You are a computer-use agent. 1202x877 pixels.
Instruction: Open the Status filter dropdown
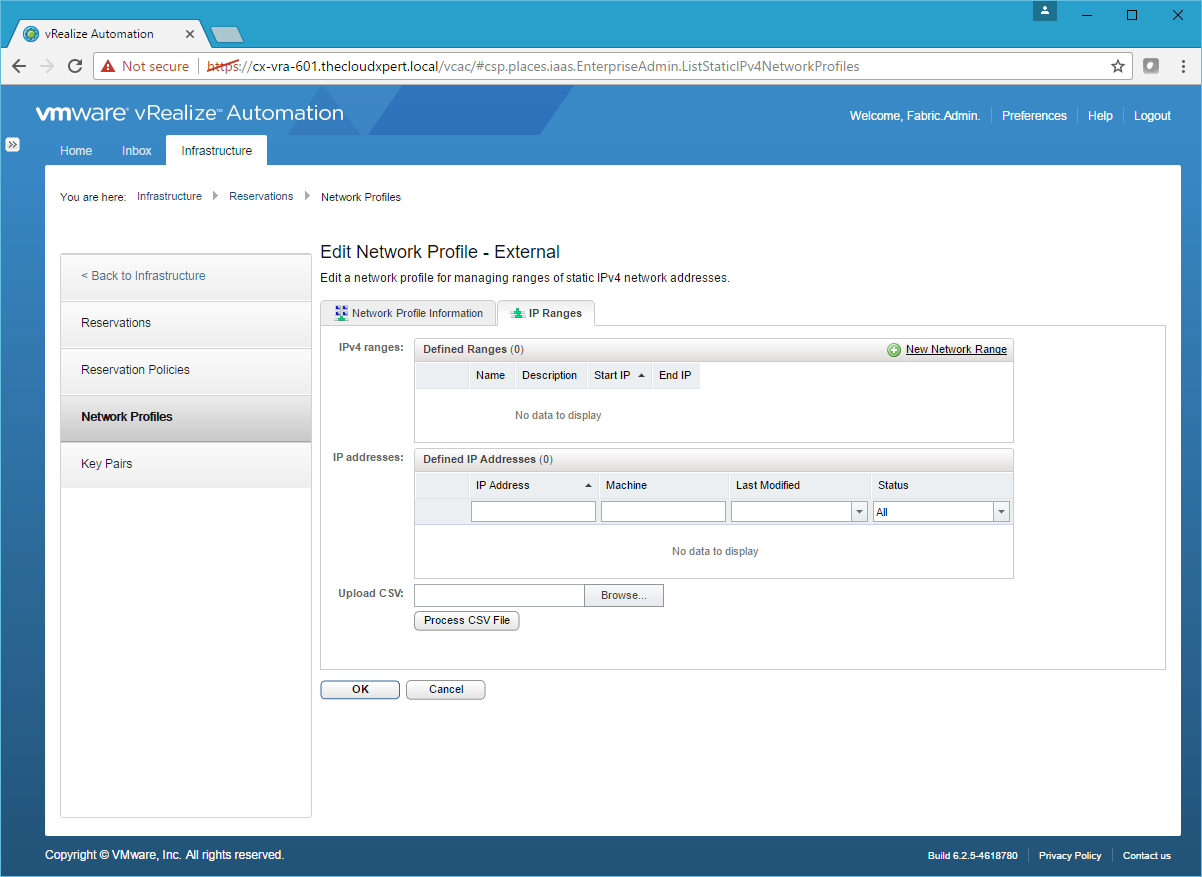tap(1001, 512)
